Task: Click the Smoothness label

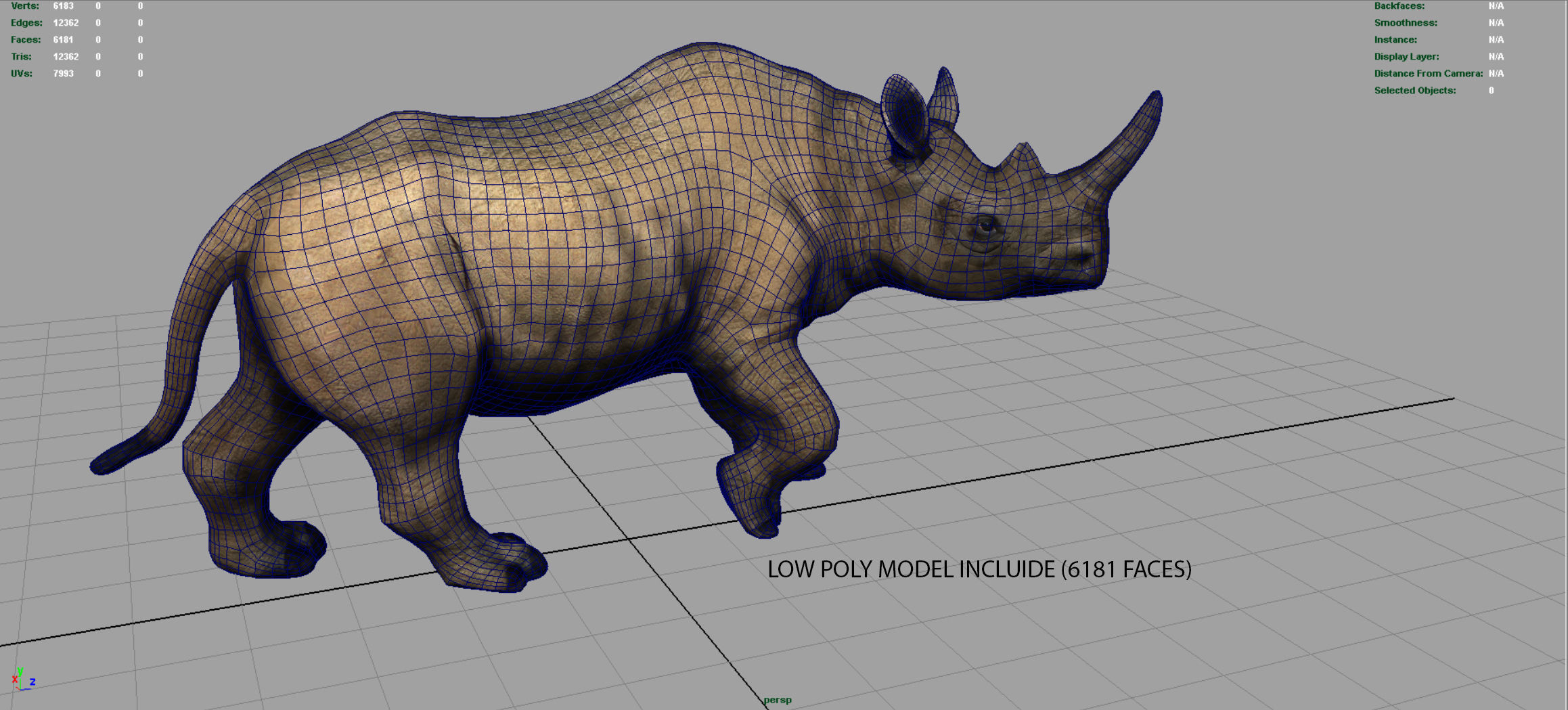Action: (1406, 23)
